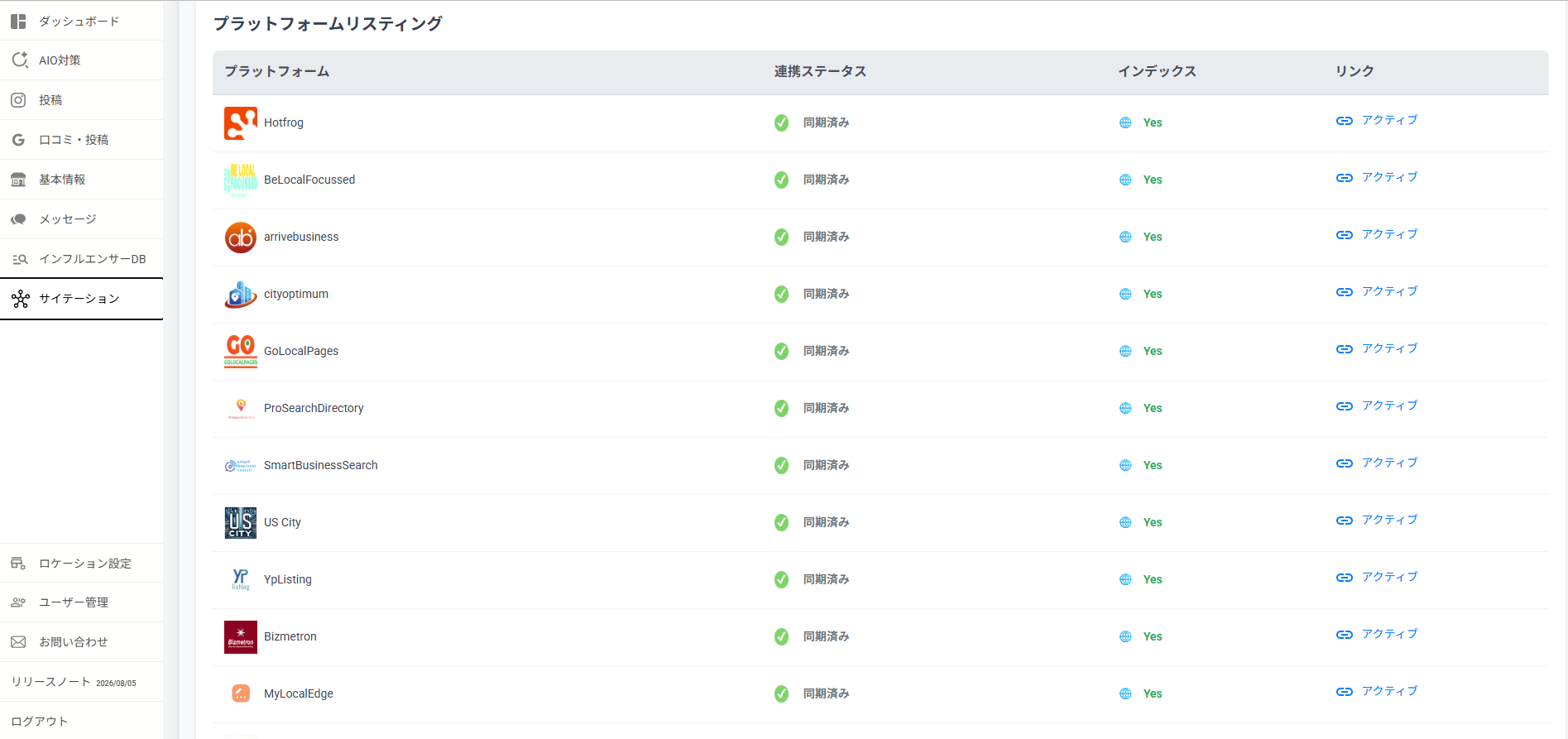Screen dimensions: 1568x739
Task: Click the US City logo
Action: click(241, 523)
